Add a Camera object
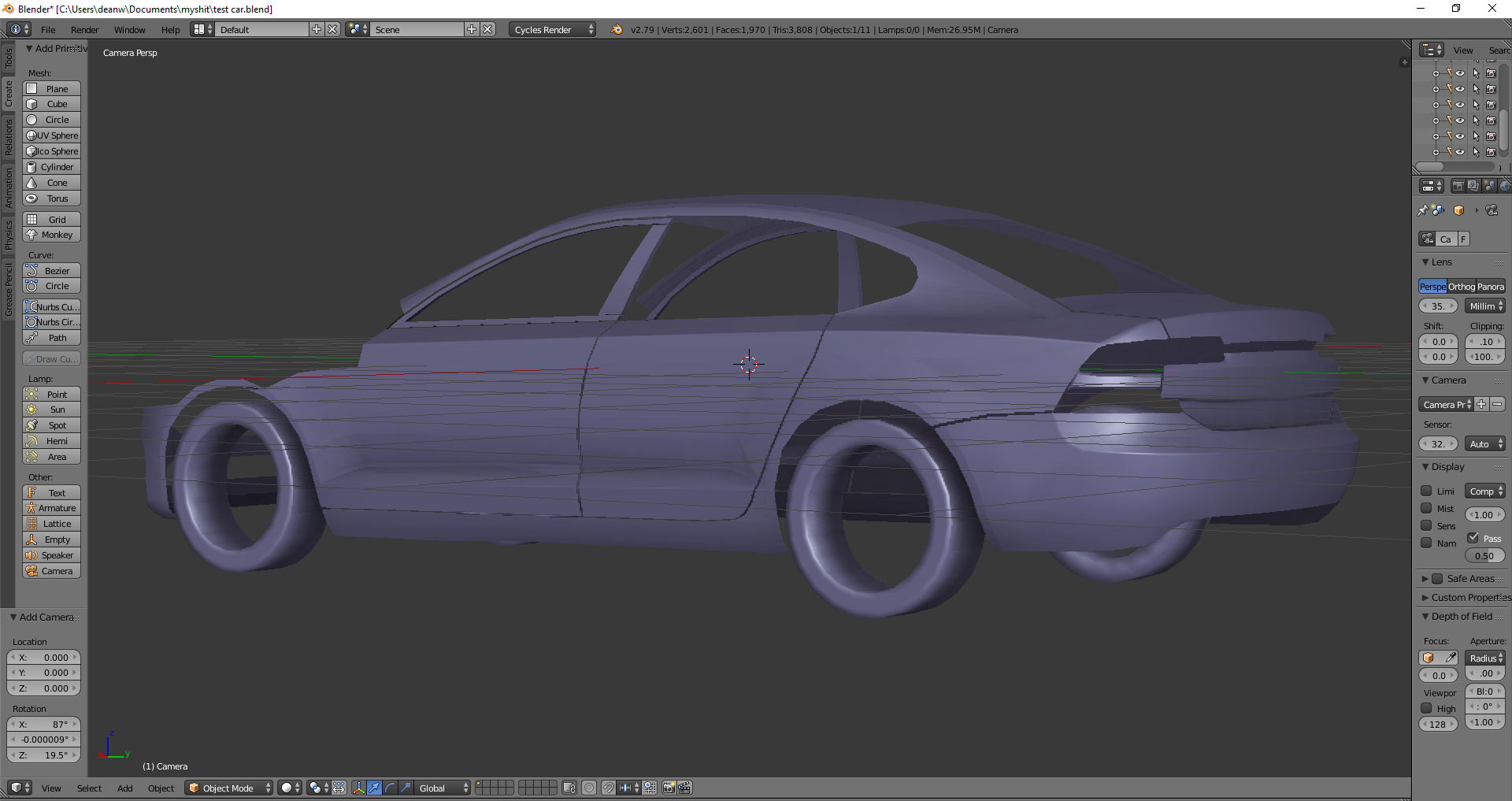1512x801 pixels. tap(52, 571)
